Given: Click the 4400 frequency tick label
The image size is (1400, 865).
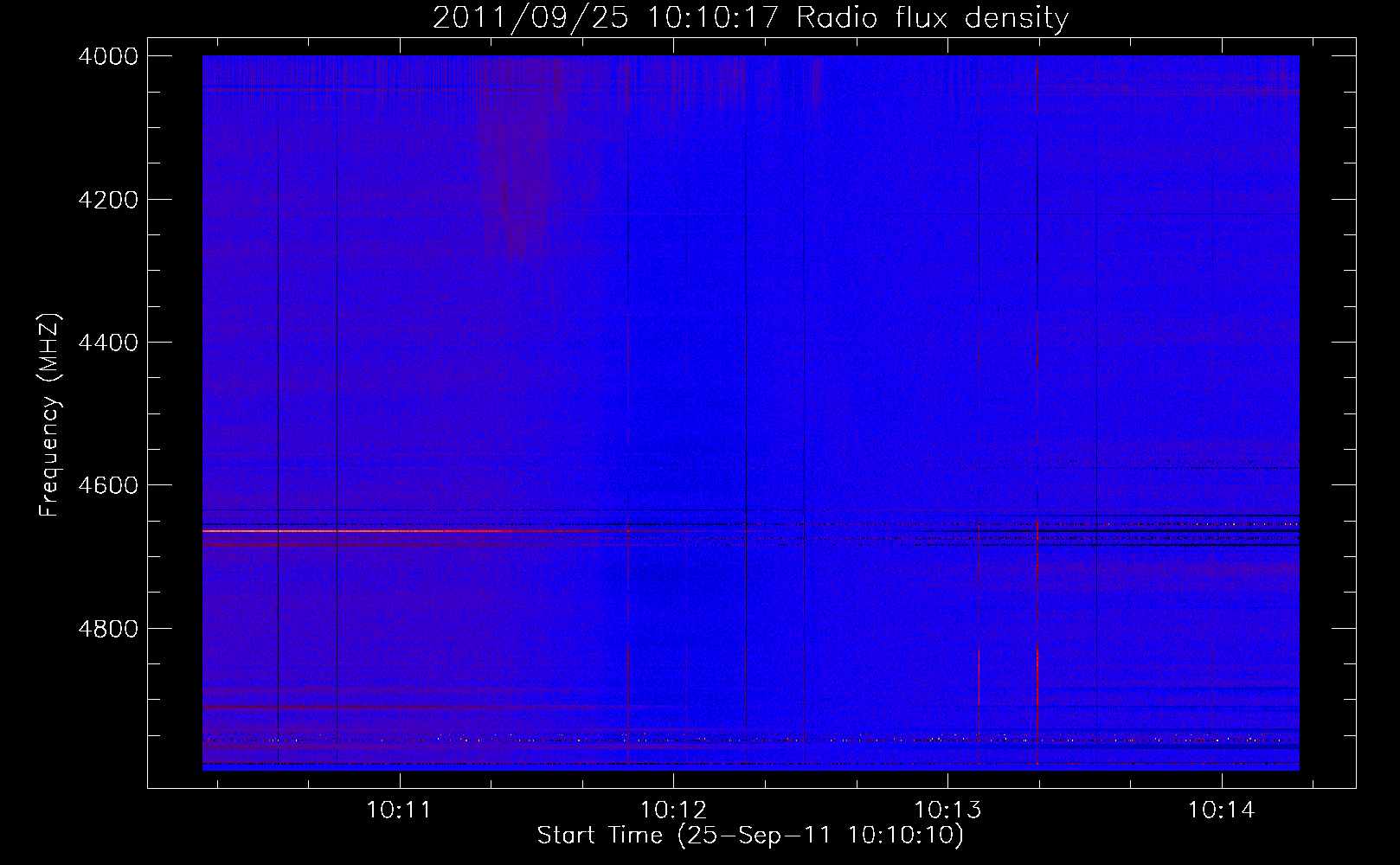Looking at the screenshot, I should click(x=108, y=343).
